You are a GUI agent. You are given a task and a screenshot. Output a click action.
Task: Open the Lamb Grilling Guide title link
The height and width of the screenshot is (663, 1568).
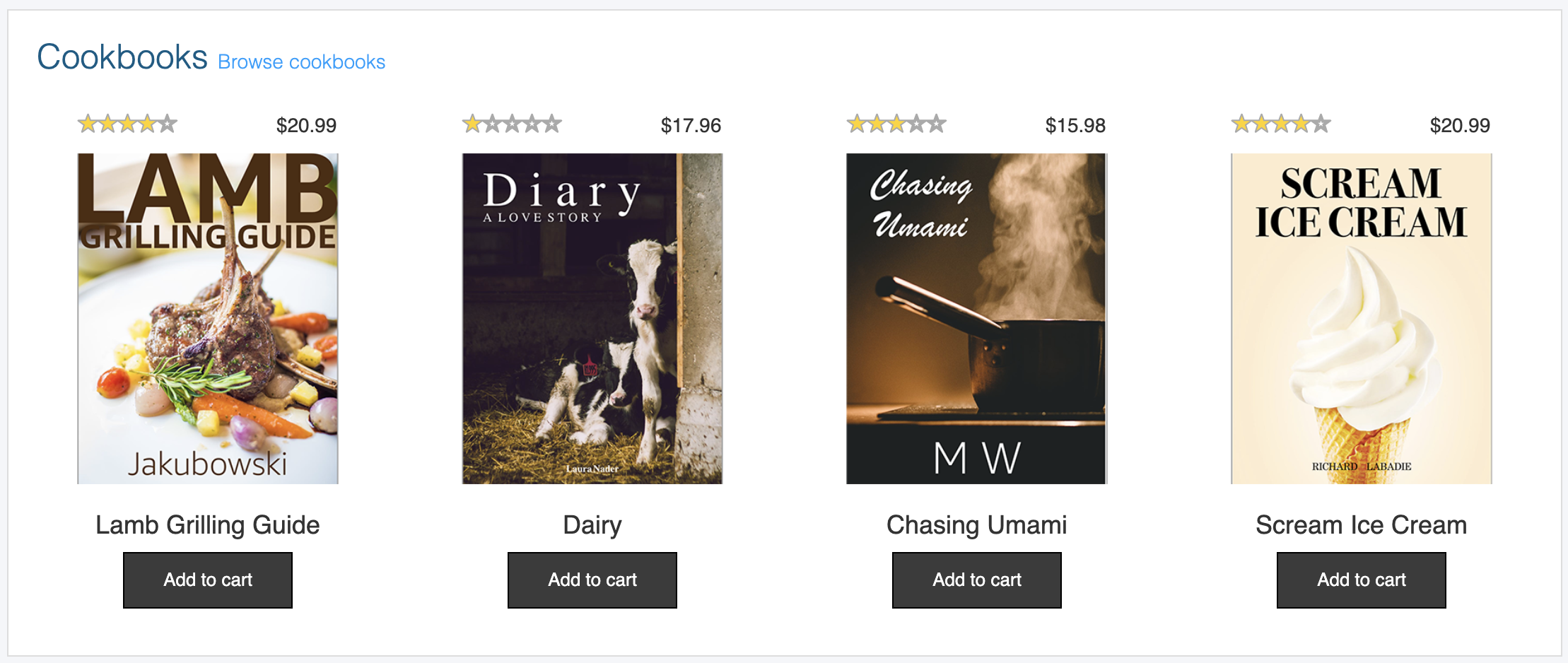[x=208, y=525]
